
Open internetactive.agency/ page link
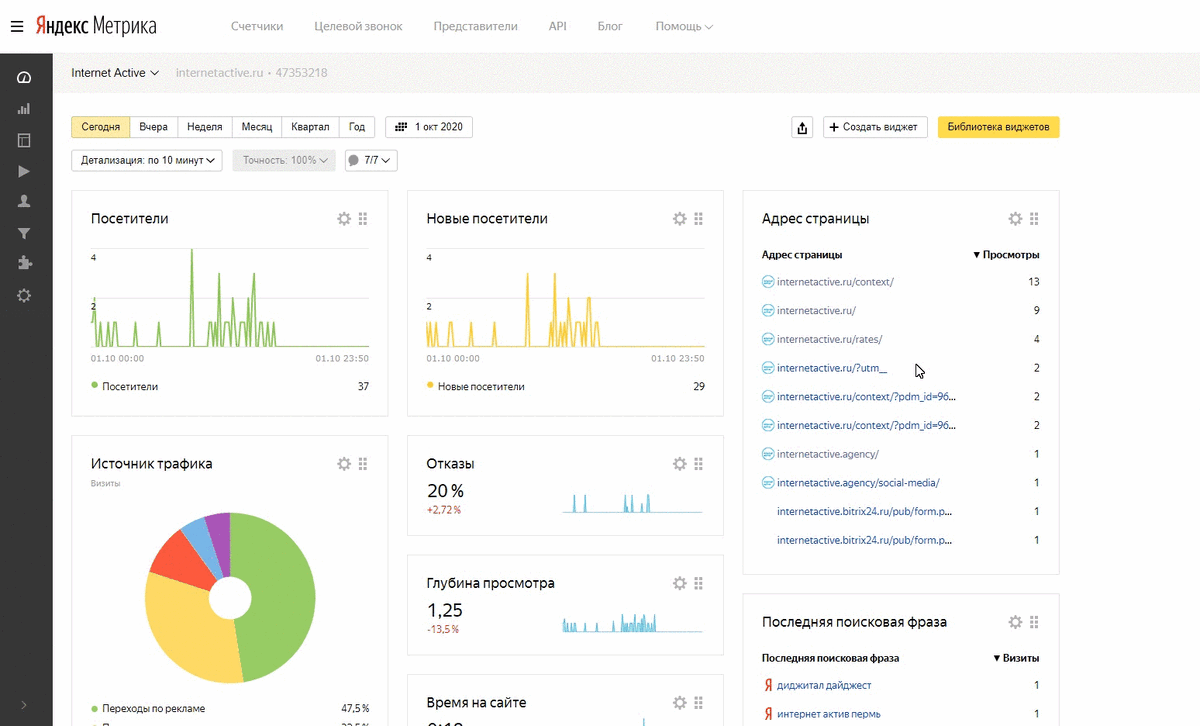[828, 454]
